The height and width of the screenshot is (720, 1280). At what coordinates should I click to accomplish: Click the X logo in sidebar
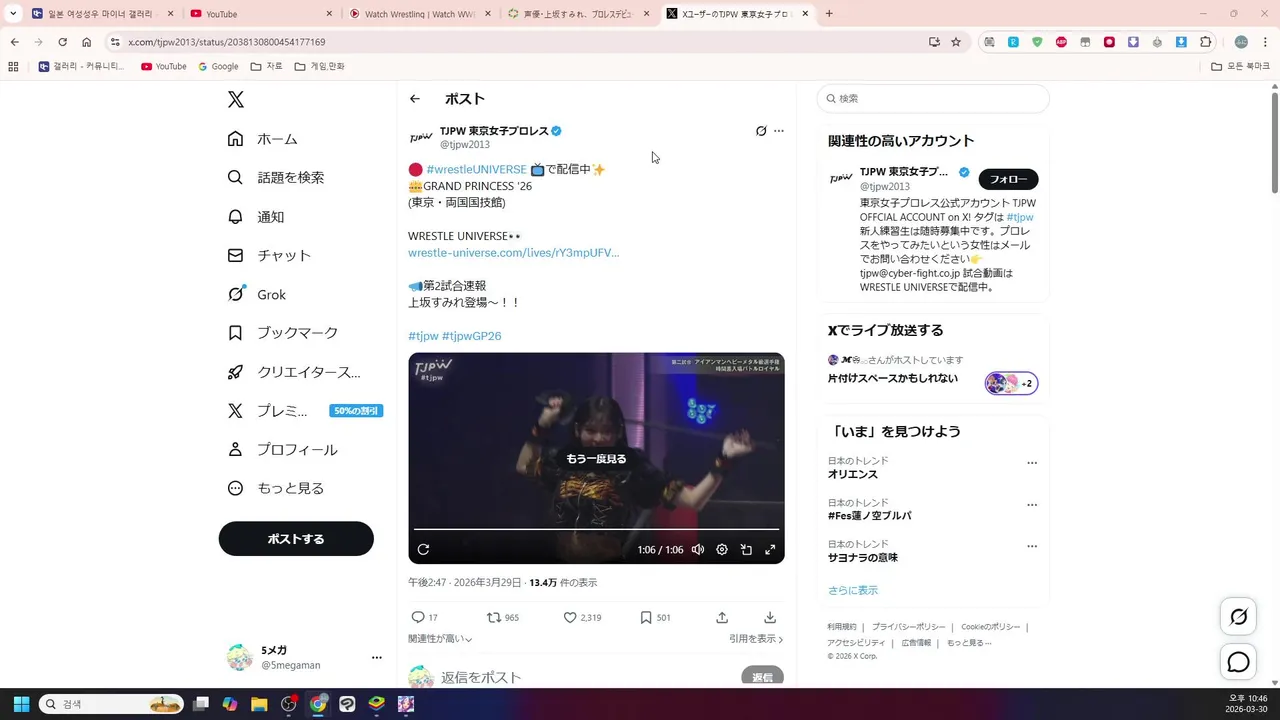click(235, 99)
